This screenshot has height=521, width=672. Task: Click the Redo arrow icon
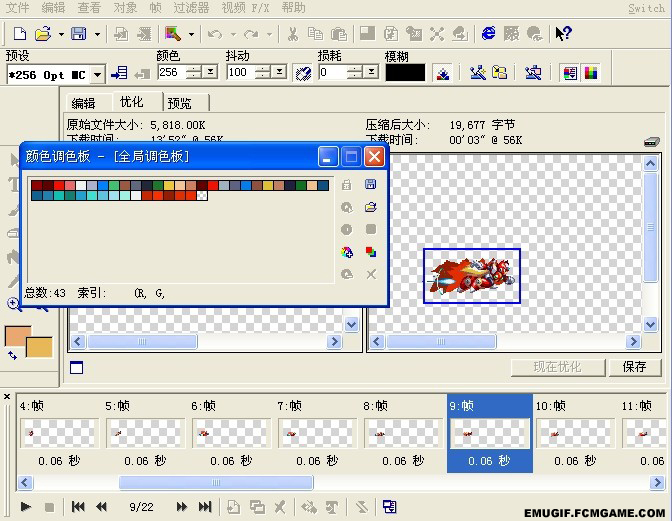[x=251, y=34]
